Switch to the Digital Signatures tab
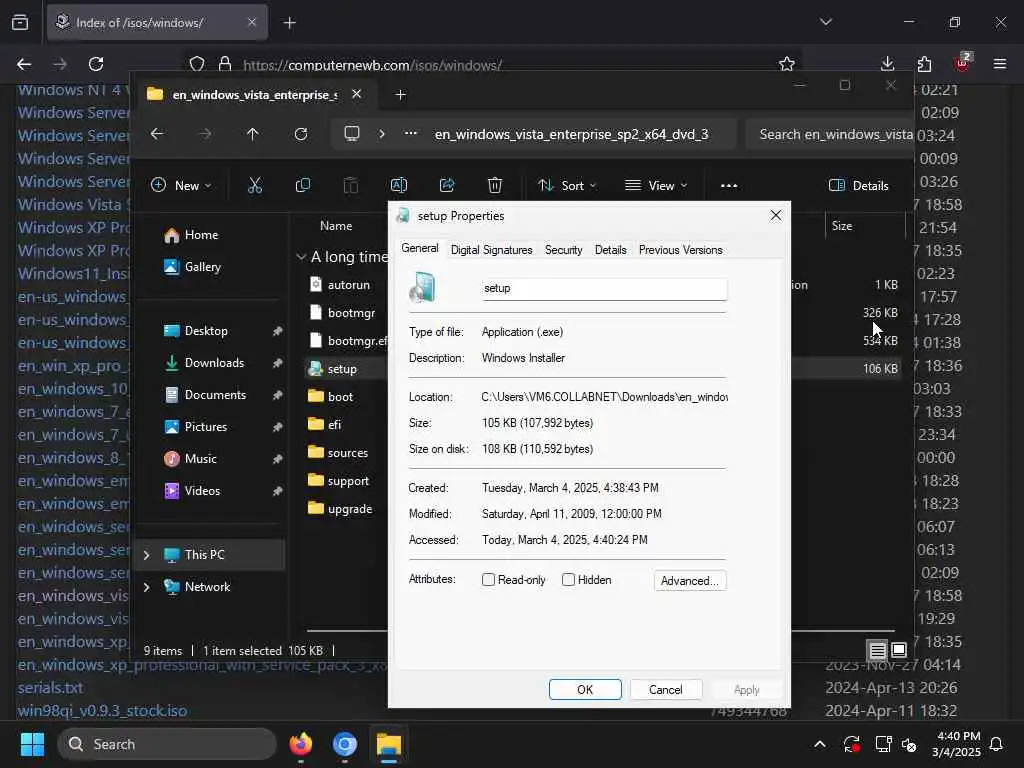1024x768 pixels. (x=491, y=249)
